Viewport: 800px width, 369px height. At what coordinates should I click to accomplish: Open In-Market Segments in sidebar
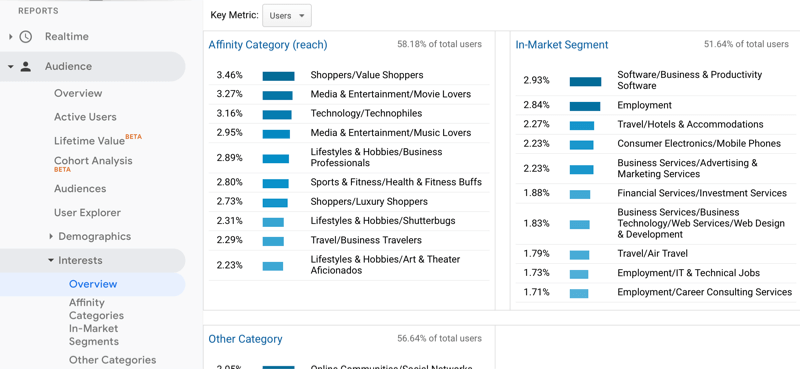(94, 335)
